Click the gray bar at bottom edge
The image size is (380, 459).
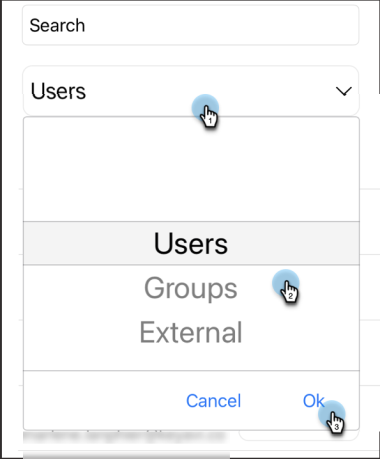127,455
